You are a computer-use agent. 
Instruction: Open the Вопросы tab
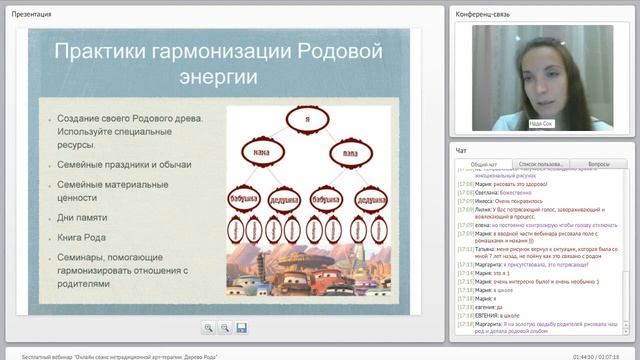[598, 164]
